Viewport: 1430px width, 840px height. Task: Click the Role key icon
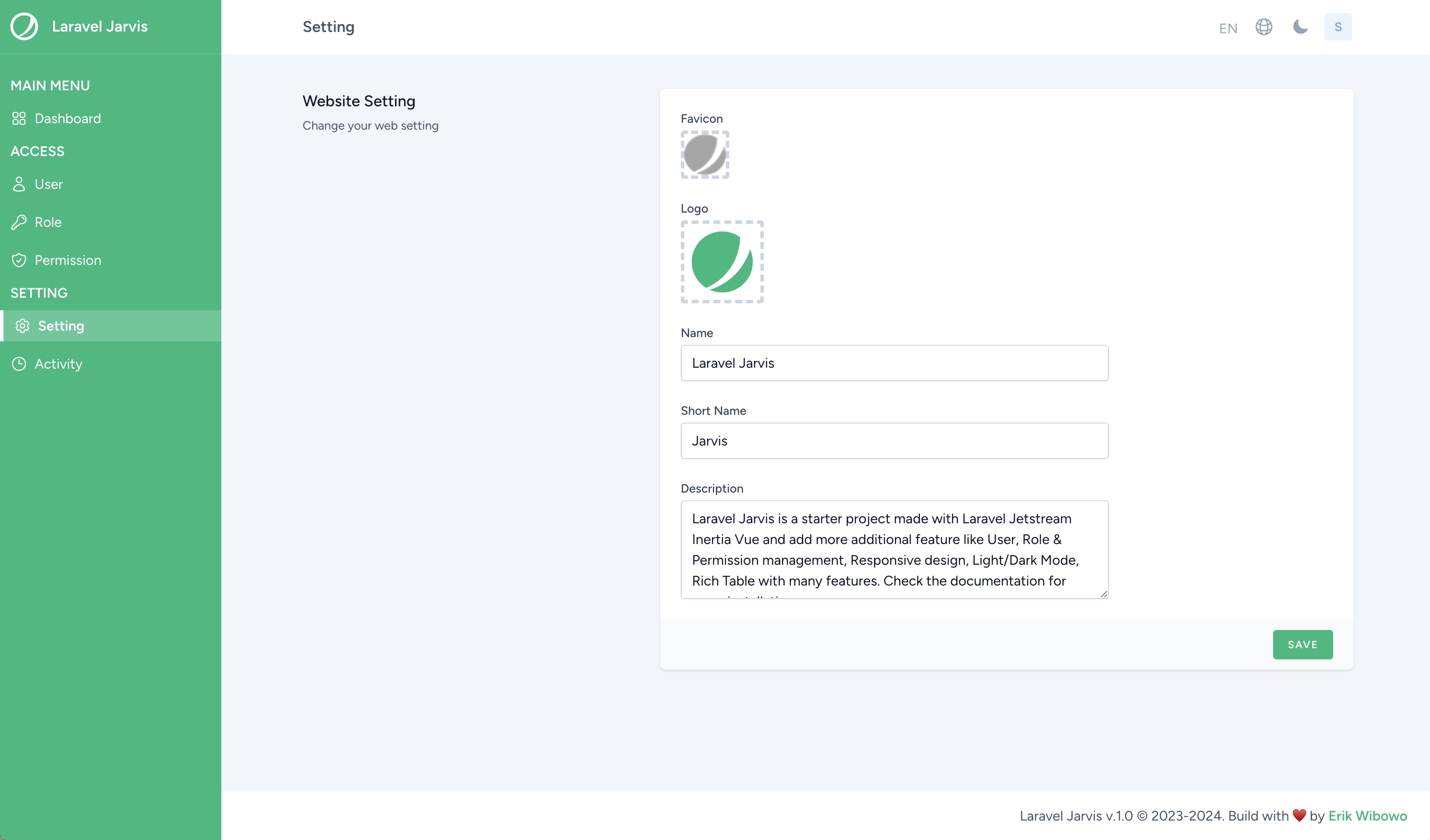pyautogui.click(x=19, y=223)
